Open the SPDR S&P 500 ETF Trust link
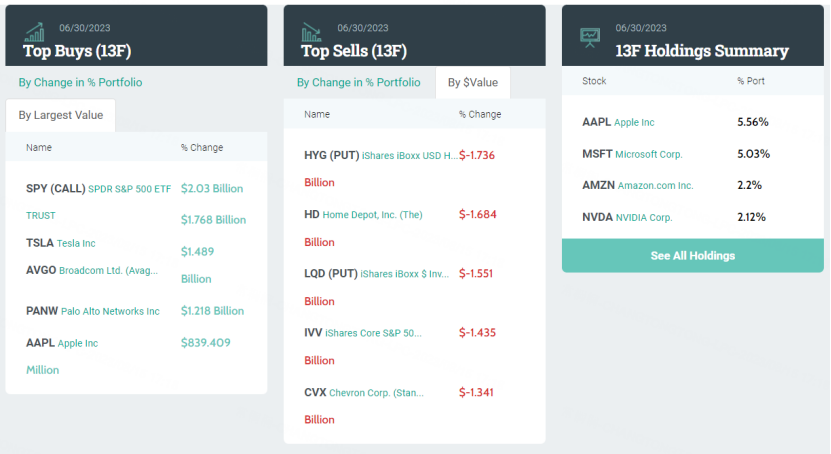Viewport: 831px width, 454px height. coord(129,189)
